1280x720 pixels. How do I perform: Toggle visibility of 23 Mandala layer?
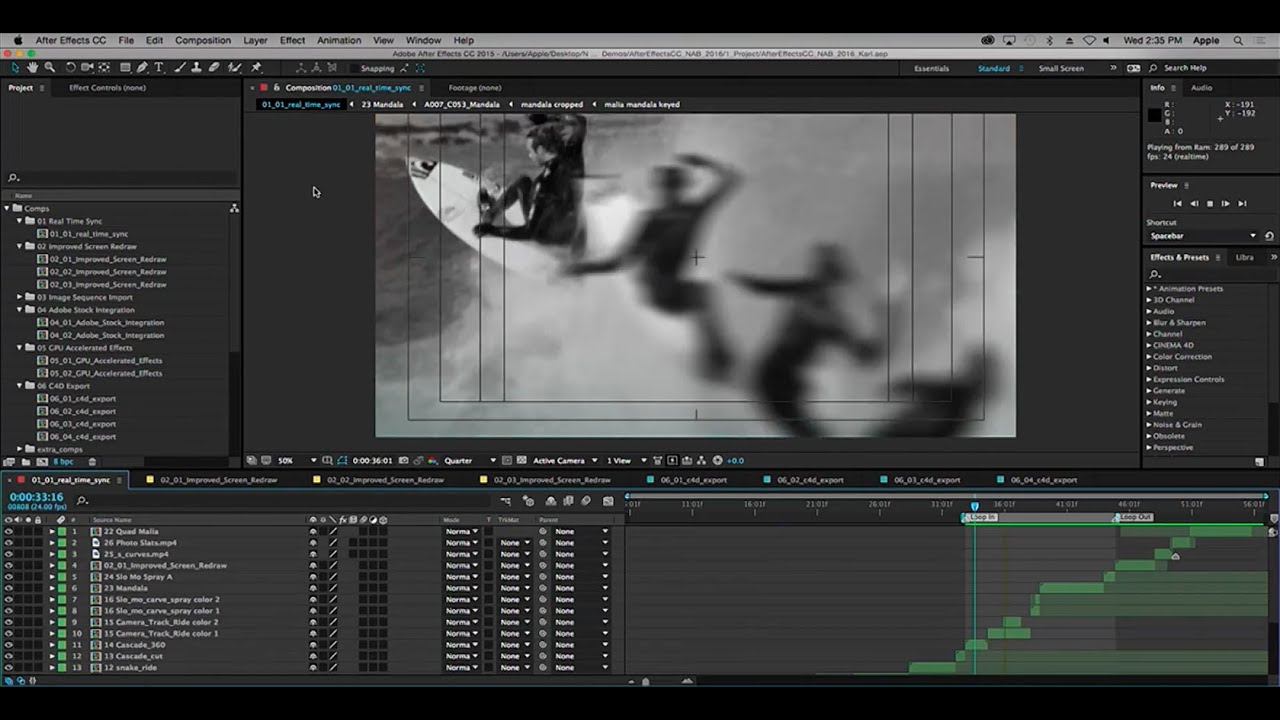9,588
